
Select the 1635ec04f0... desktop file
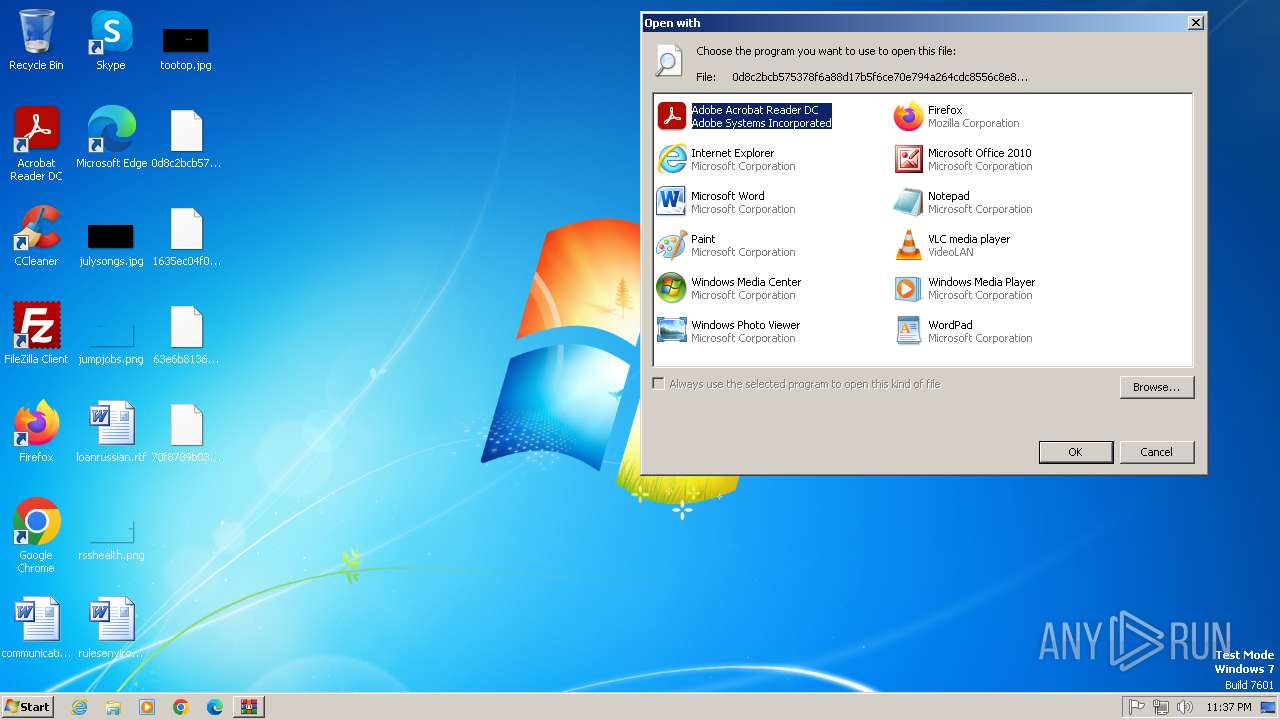click(186, 237)
